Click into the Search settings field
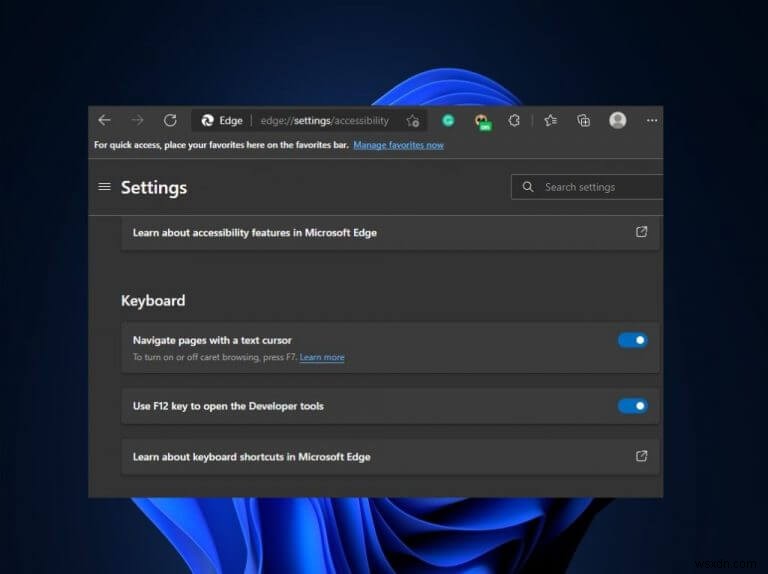Image resolution: width=768 pixels, height=574 pixels. (x=587, y=187)
